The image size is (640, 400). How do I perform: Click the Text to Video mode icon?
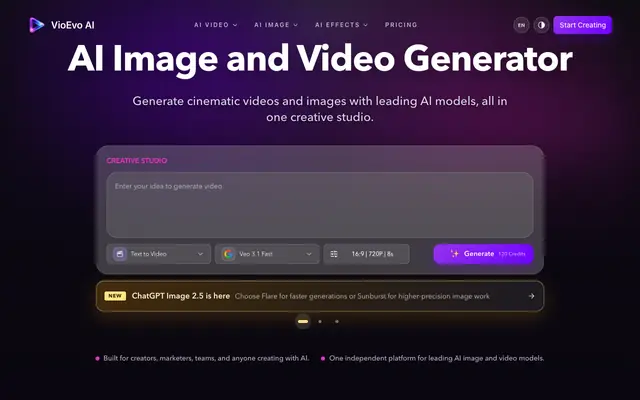(x=120, y=254)
